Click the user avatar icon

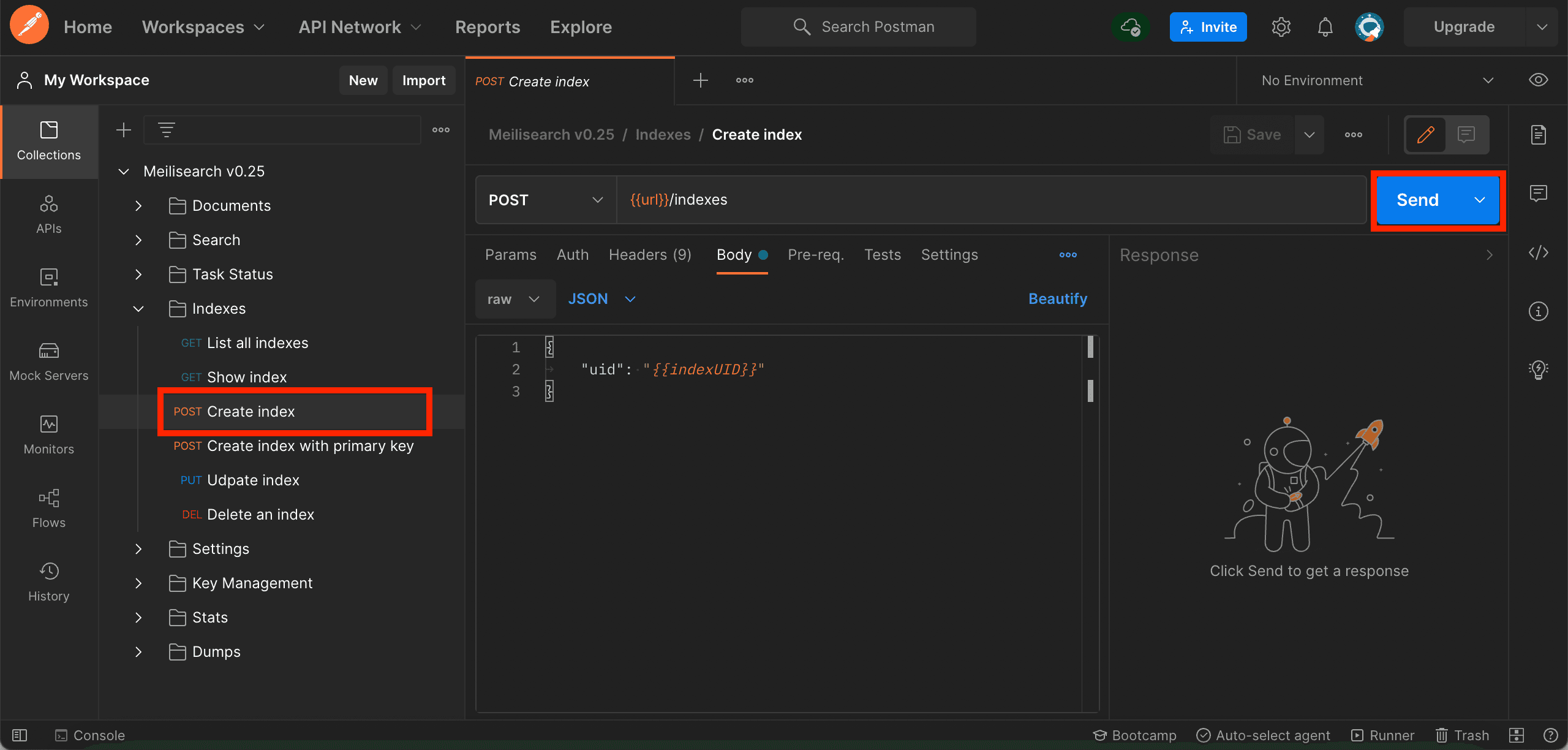pos(1369,27)
